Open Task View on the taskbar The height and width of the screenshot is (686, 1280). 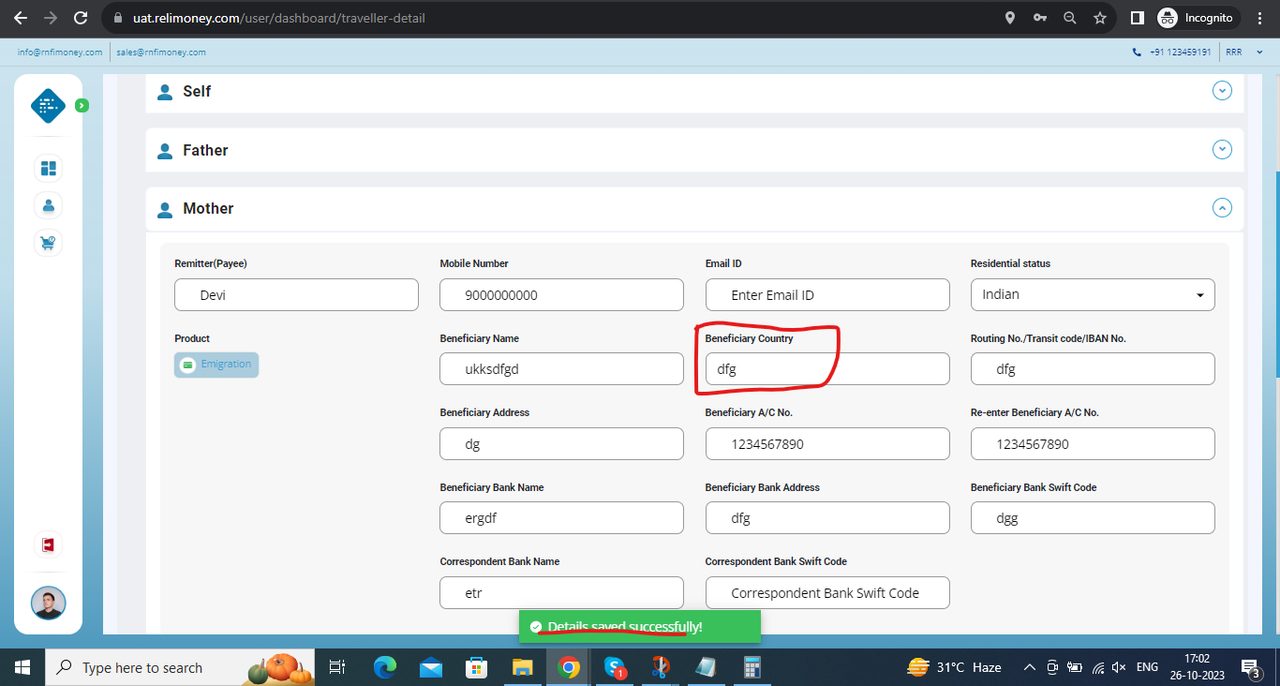337,667
